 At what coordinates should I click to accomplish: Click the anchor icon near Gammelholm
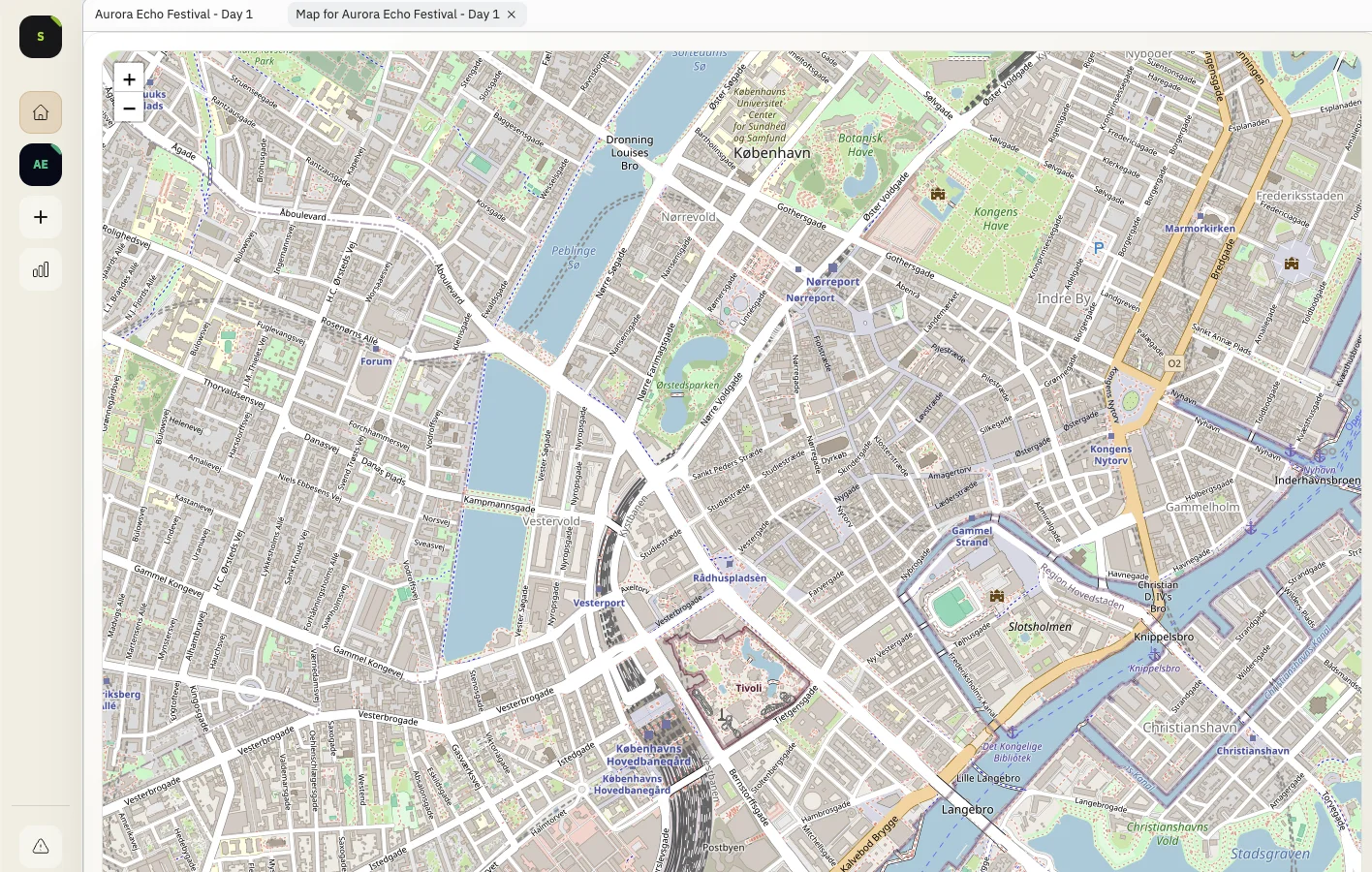pyautogui.click(x=1251, y=528)
